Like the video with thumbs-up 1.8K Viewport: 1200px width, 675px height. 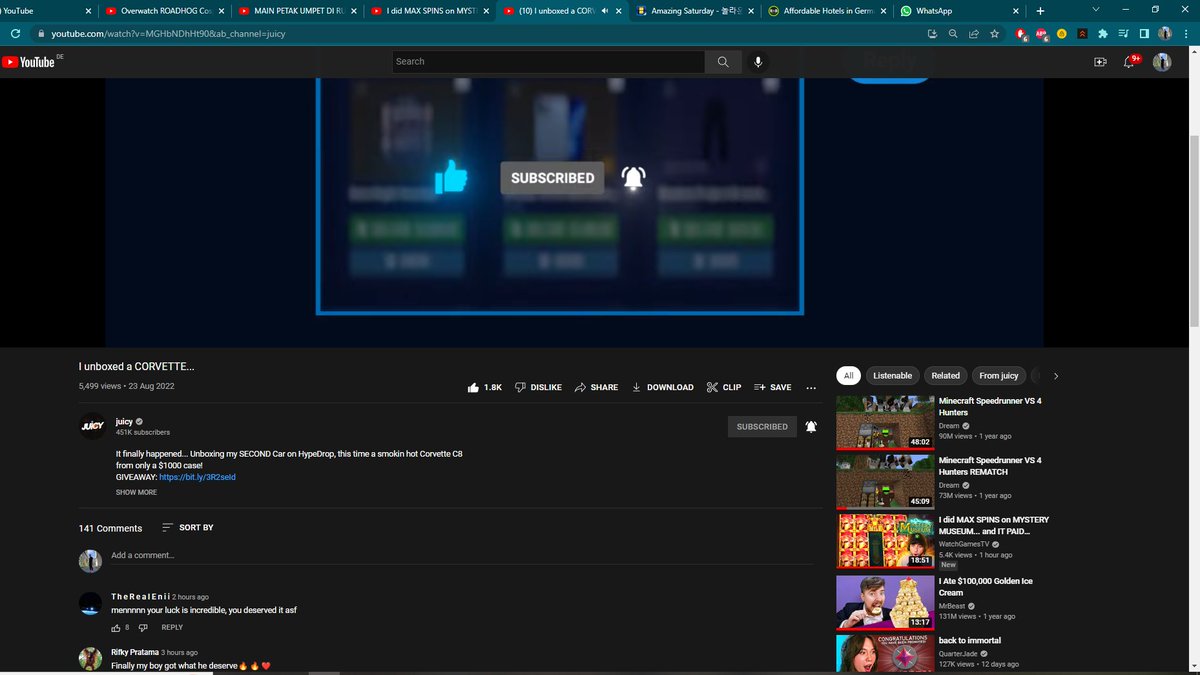(x=485, y=387)
